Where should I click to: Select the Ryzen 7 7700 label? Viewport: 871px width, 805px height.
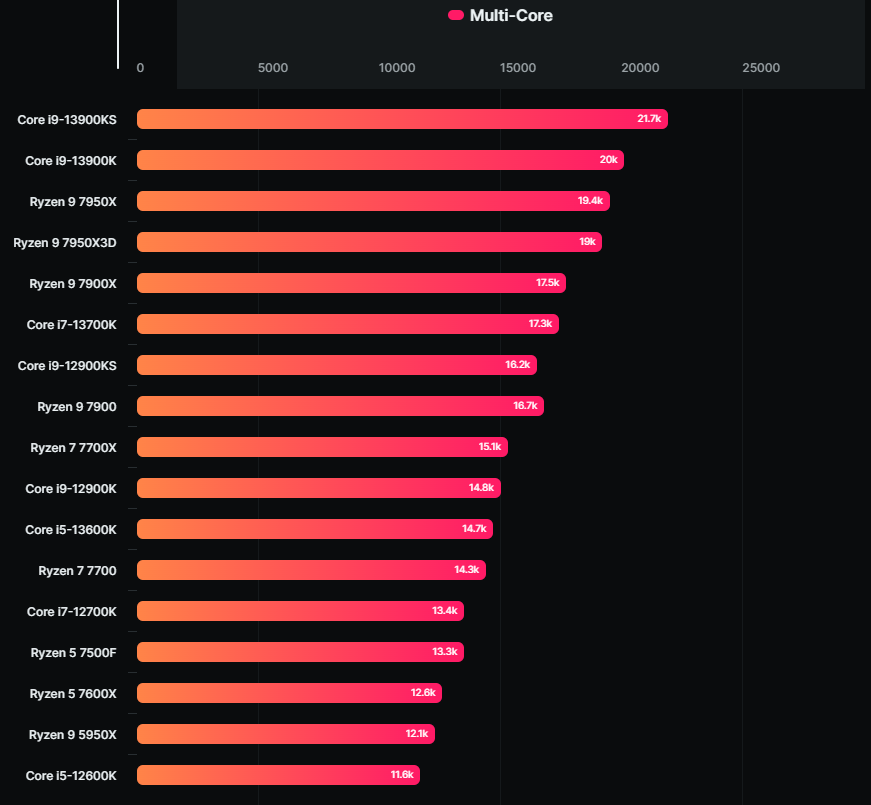(x=77, y=571)
